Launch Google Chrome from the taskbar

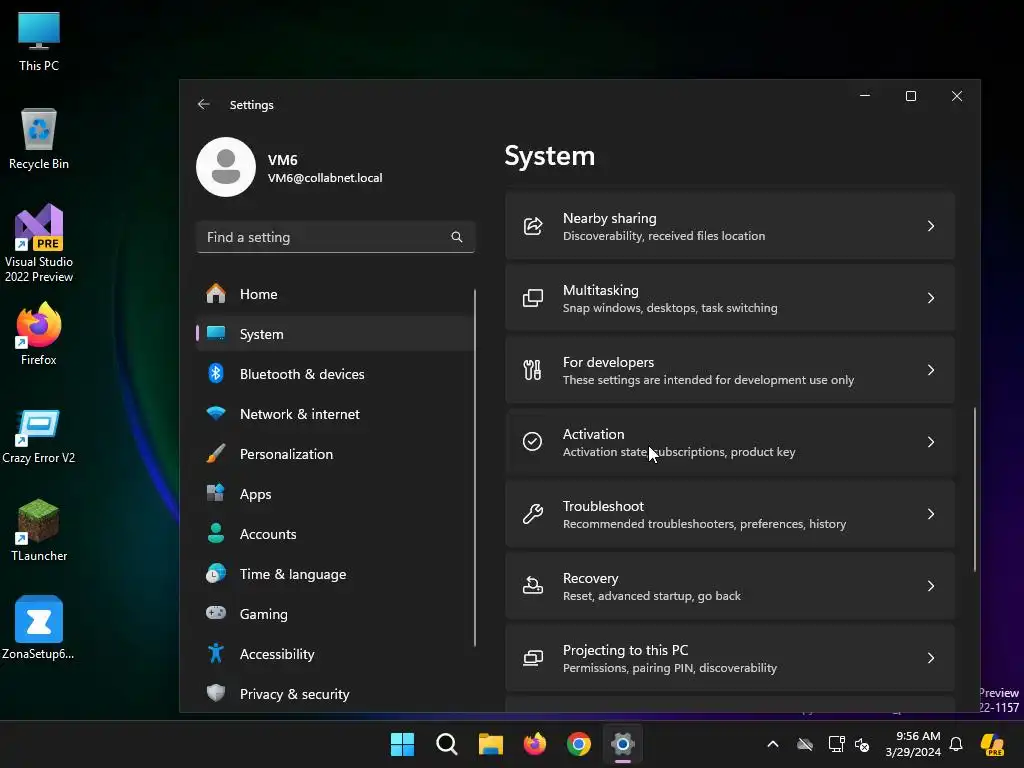point(579,744)
